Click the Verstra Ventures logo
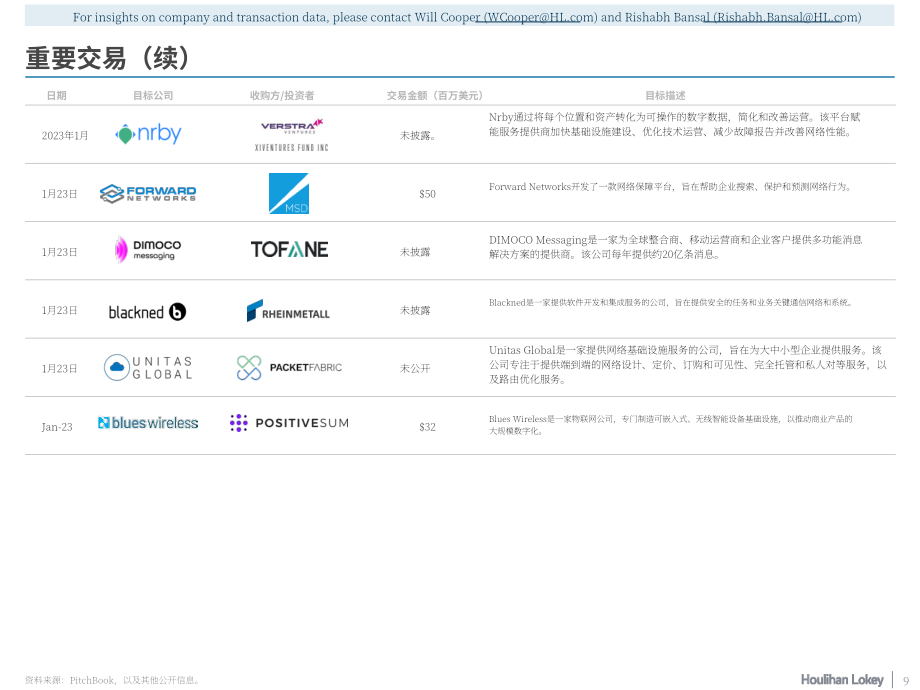Screen dimensions: 920x690 292,126
